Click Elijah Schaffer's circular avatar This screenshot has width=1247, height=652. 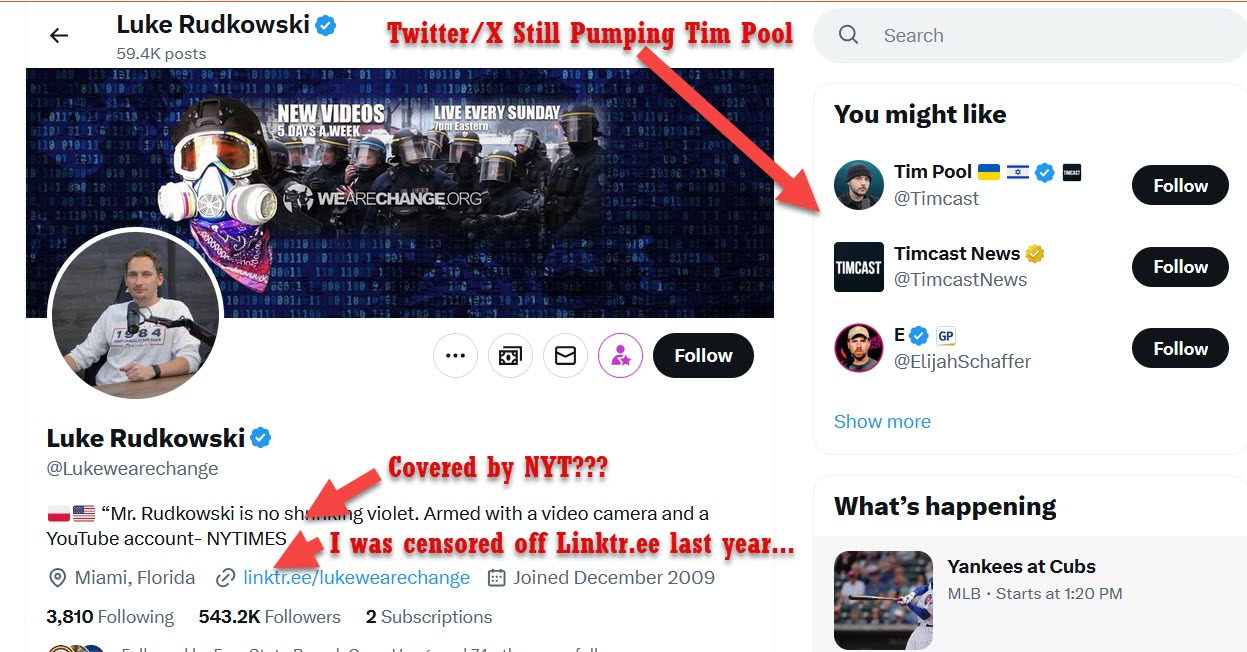[x=859, y=348]
